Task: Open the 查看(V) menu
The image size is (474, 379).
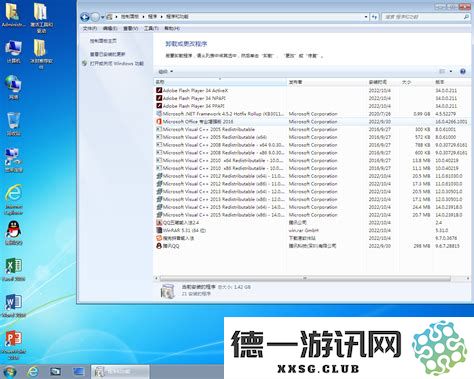Action: click(x=130, y=29)
